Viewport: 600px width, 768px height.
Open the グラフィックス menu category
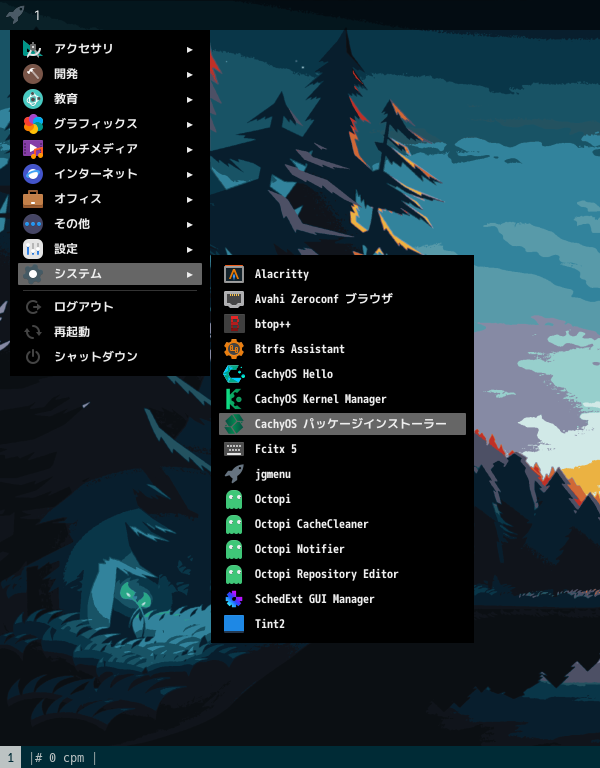(110, 124)
